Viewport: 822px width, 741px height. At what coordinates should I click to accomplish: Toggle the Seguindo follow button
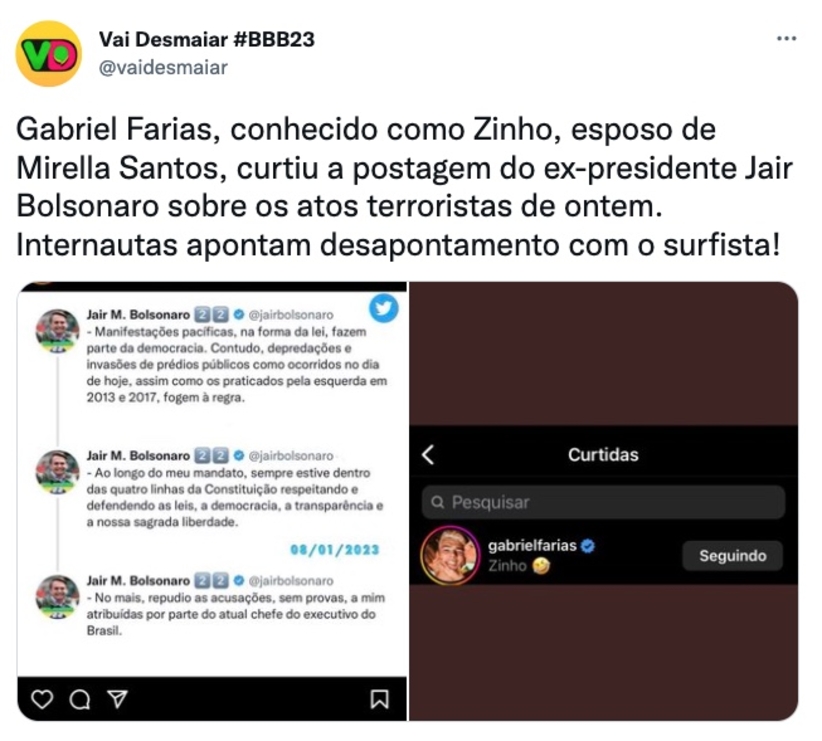pos(732,555)
